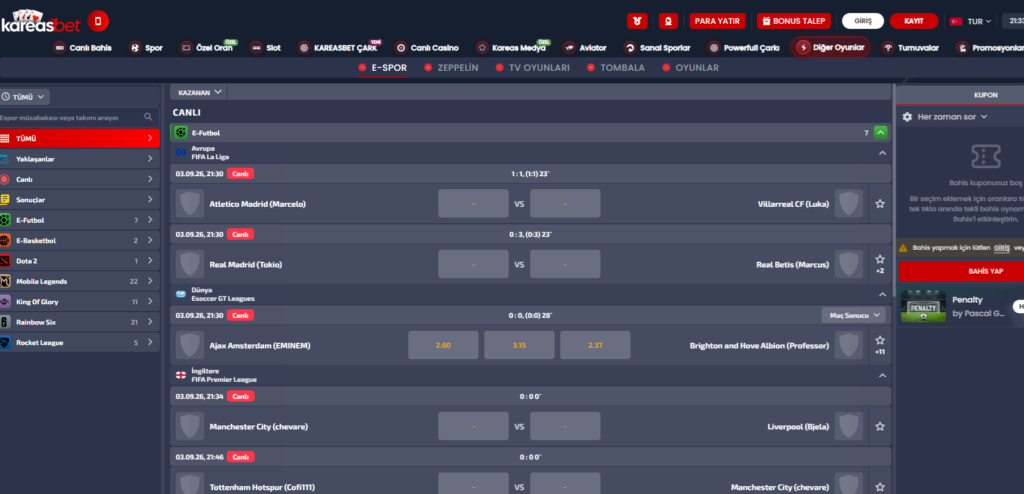The image size is (1024, 494).
Task: Open the TÜMÜ time filter dropdown
Action: (x=24, y=97)
